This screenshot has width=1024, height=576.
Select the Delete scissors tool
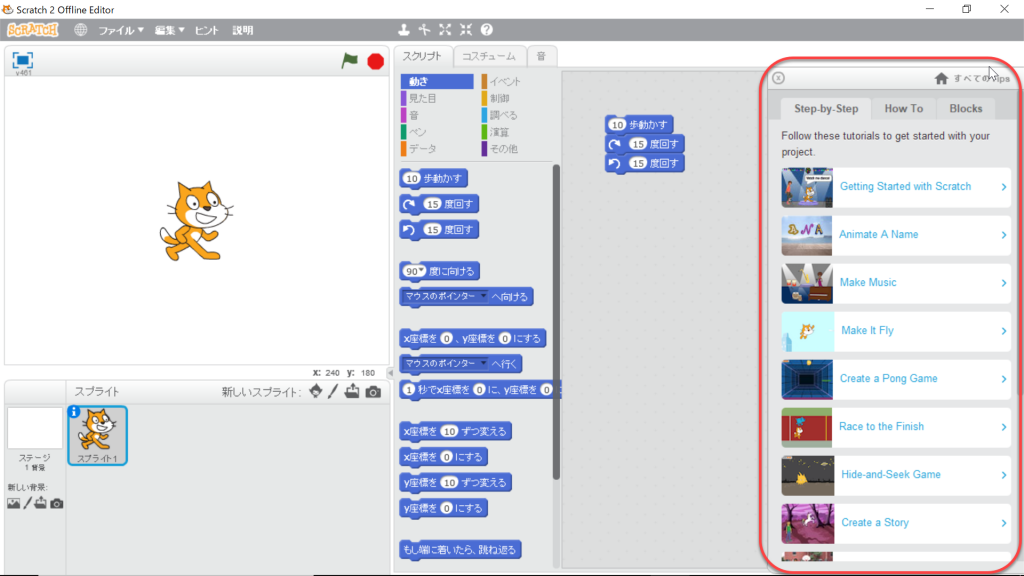424,29
